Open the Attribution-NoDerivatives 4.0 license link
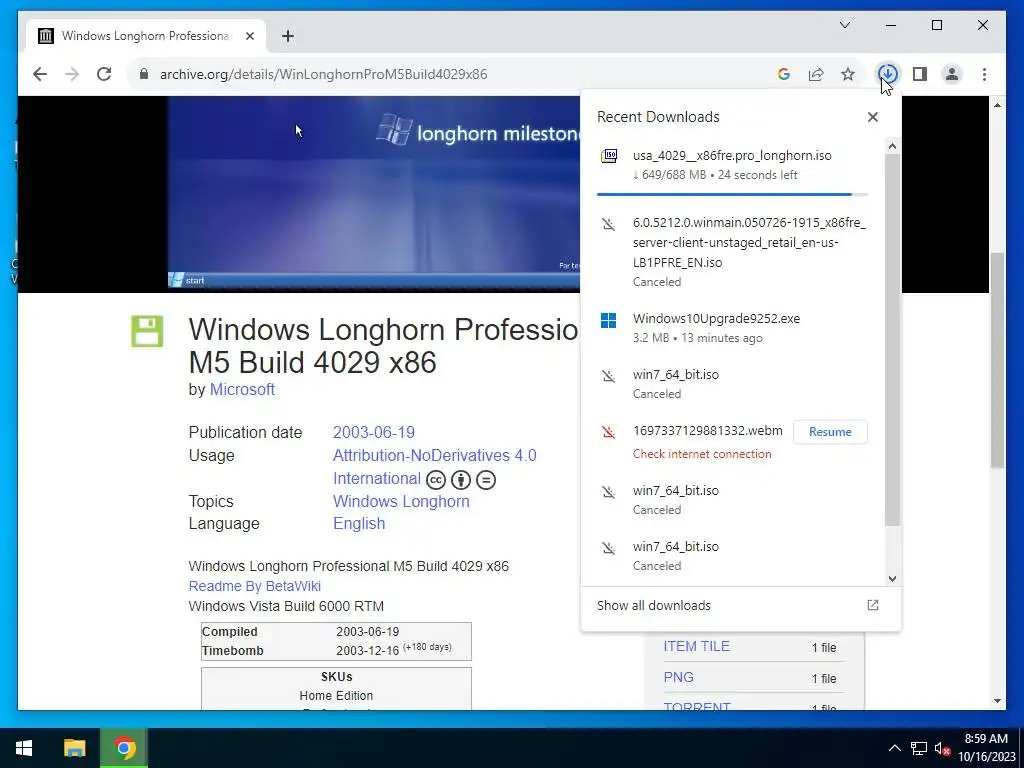This screenshot has width=1024, height=768. point(434,455)
